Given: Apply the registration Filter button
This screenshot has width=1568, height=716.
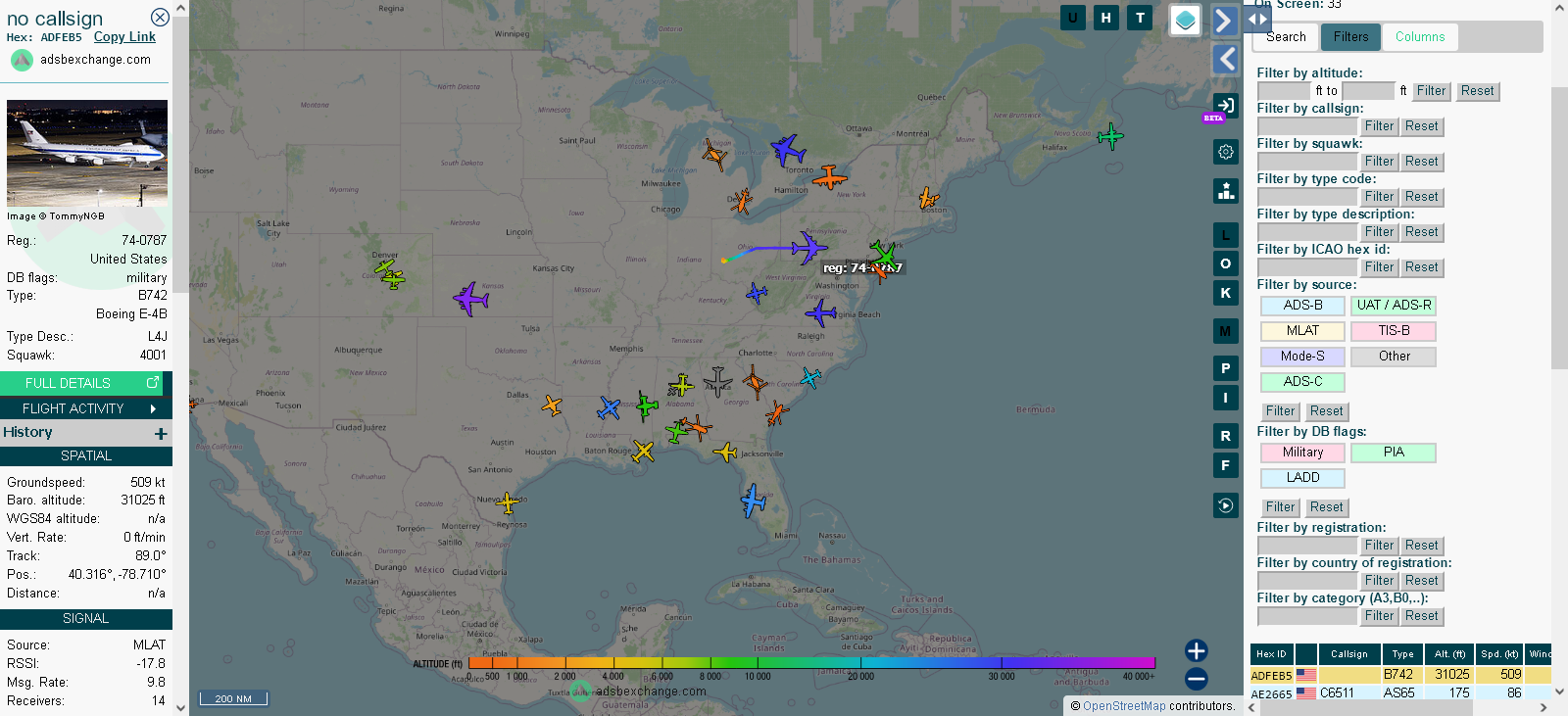Looking at the screenshot, I should pyautogui.click(x=1379, y=546).
